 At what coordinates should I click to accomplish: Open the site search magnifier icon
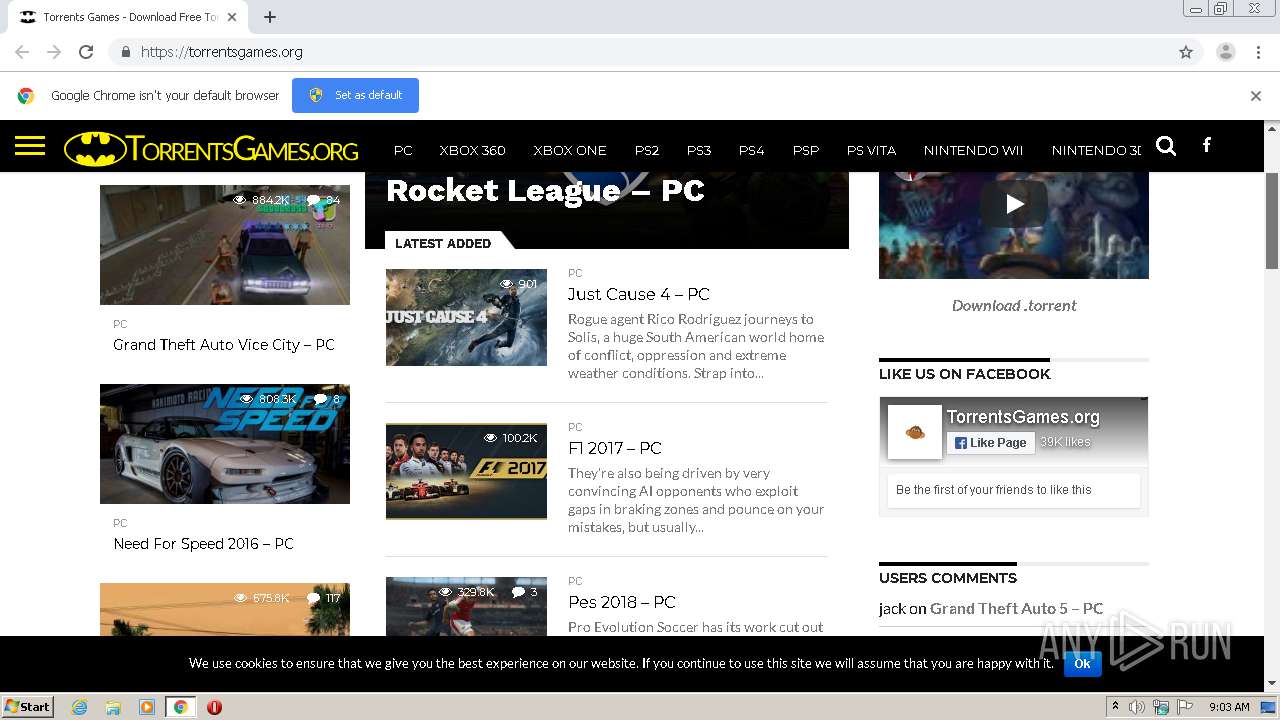pyautogui.click(x=1166, y=146)
